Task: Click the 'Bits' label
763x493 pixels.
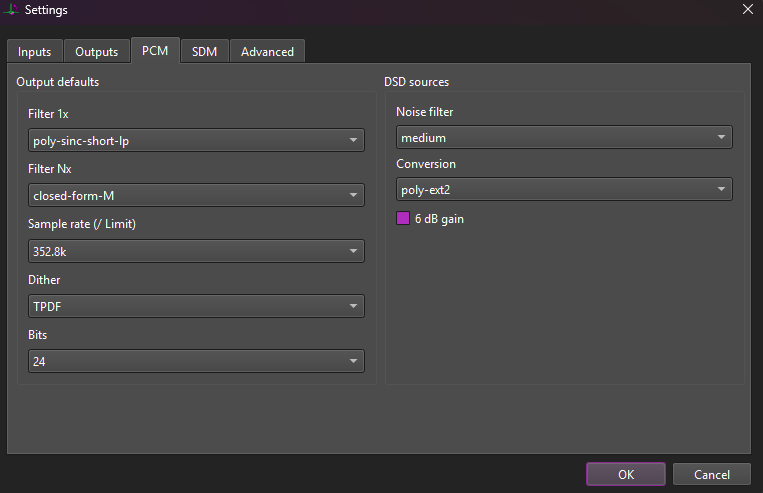Action: (37, 335)
